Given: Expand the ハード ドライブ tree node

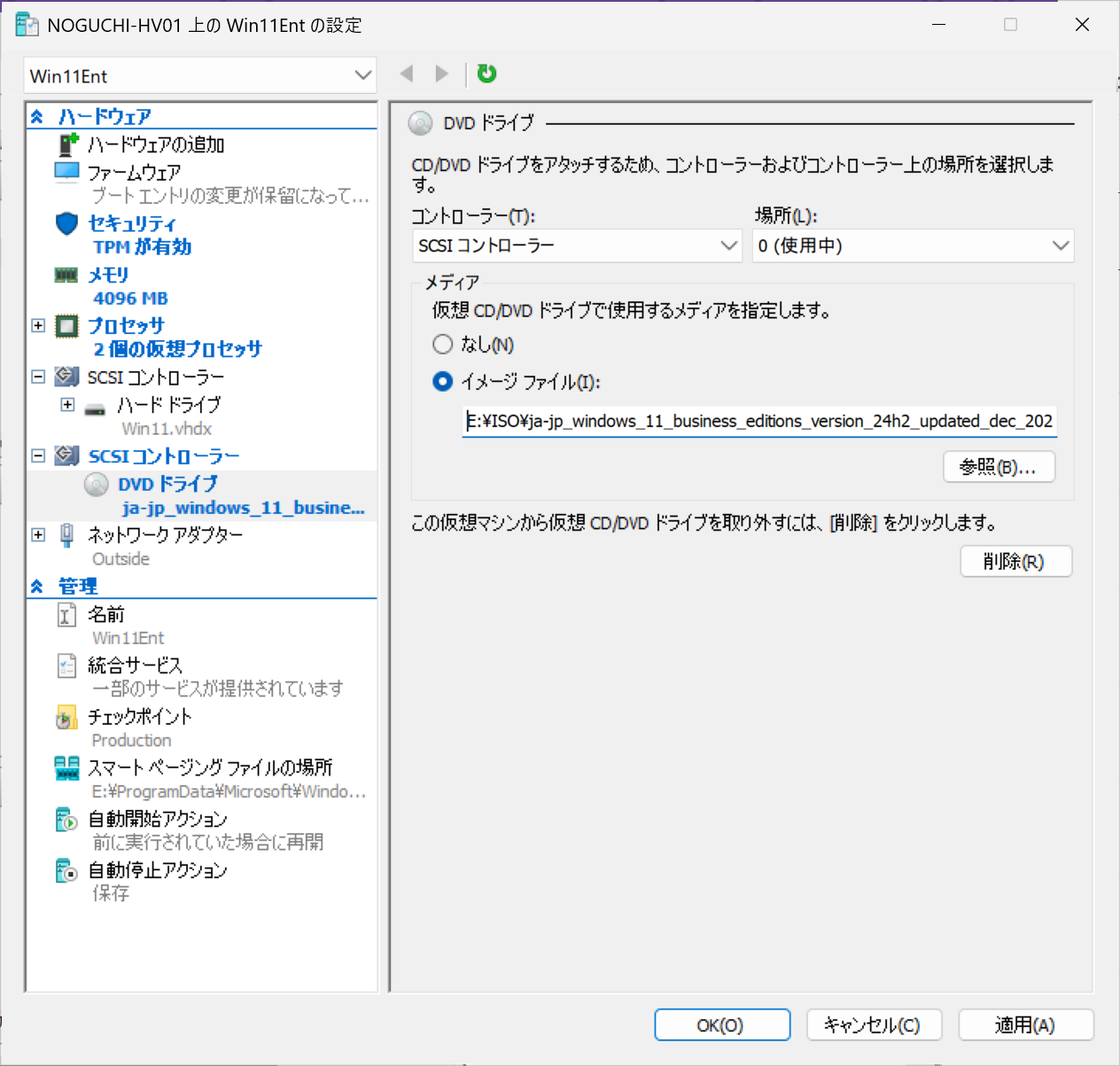Looking at the screenshot, I should [67, 404].
